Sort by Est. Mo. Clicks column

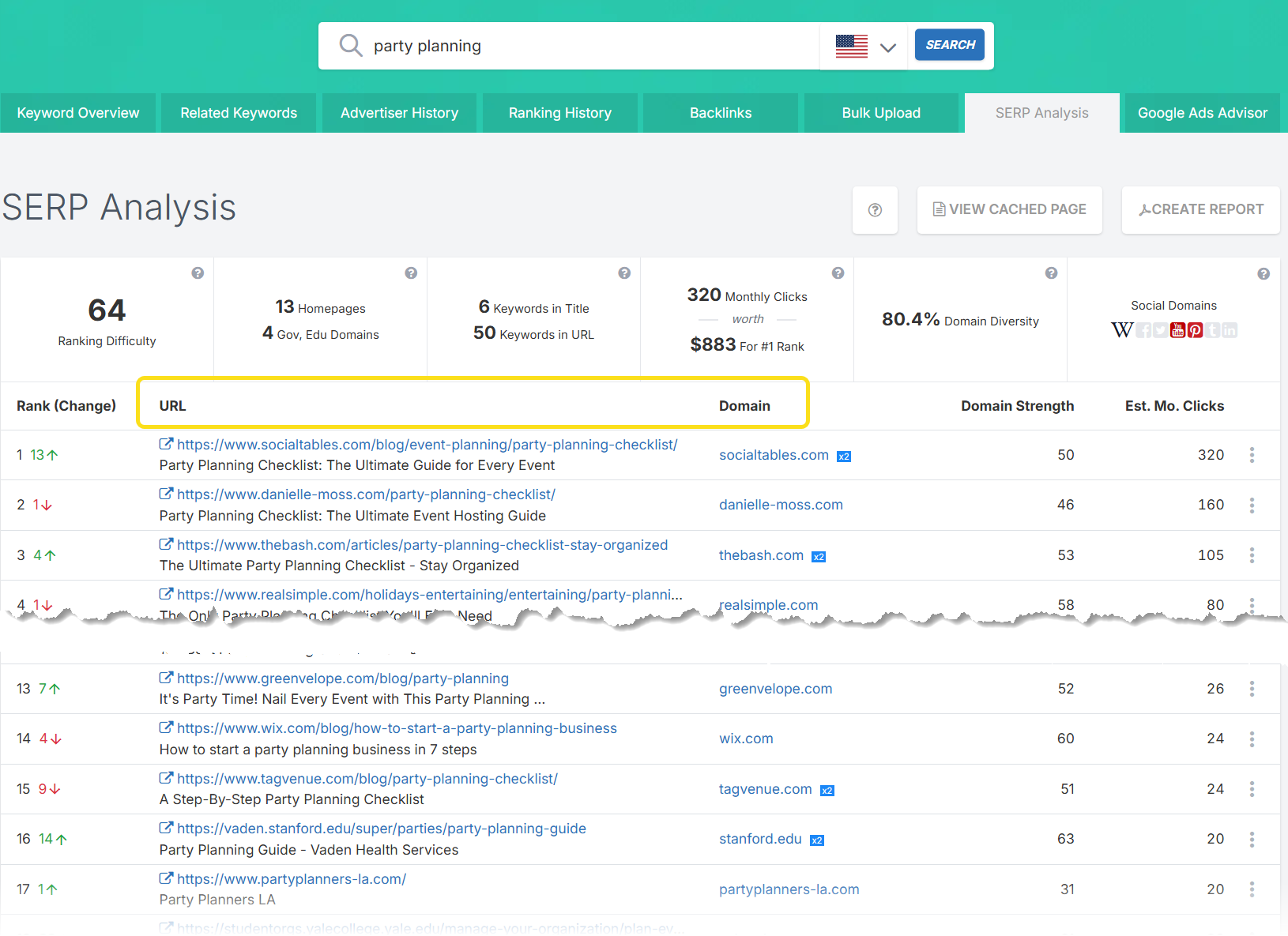[x=1174, y=406]
